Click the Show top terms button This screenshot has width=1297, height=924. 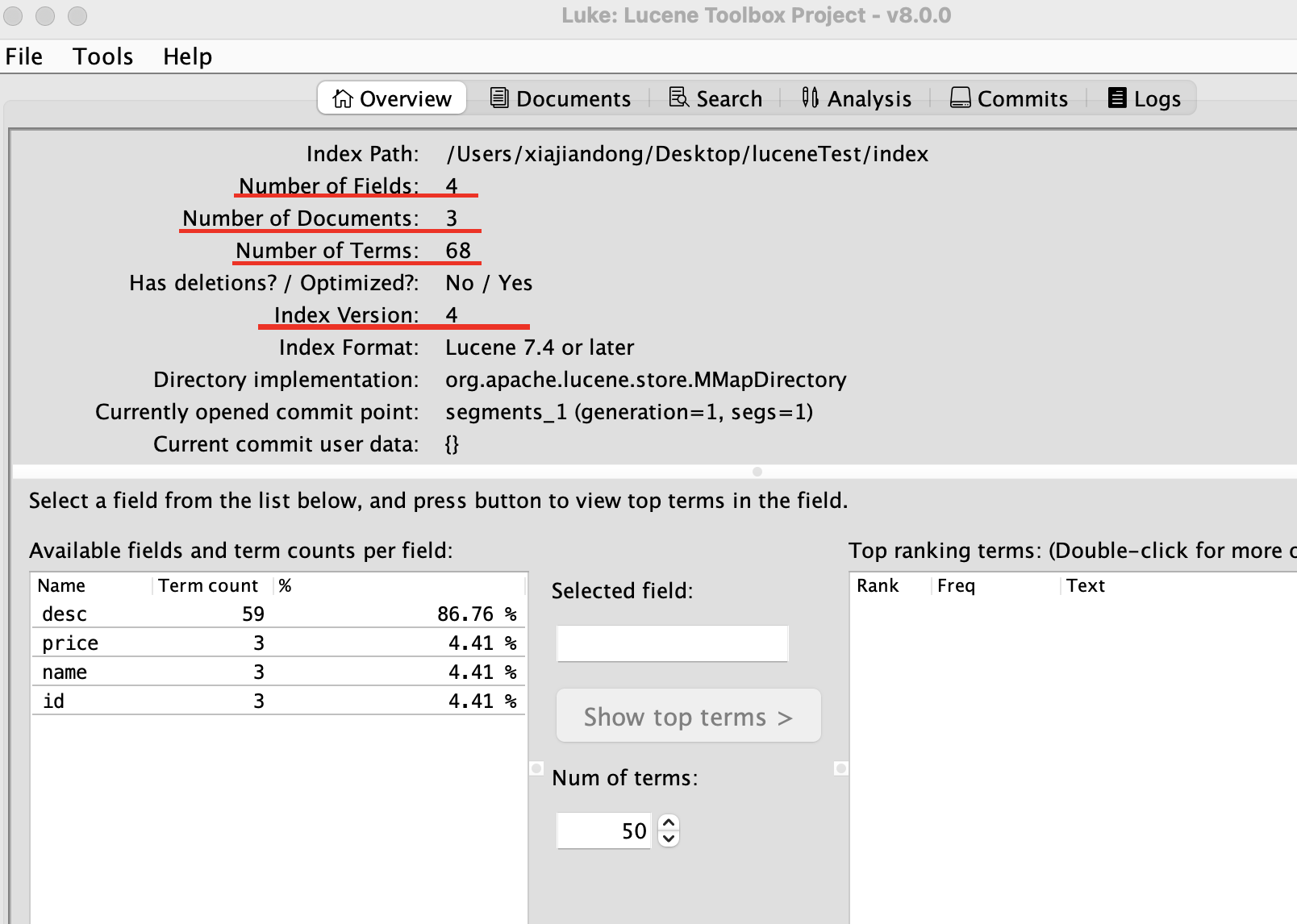[x=689, y=716]
